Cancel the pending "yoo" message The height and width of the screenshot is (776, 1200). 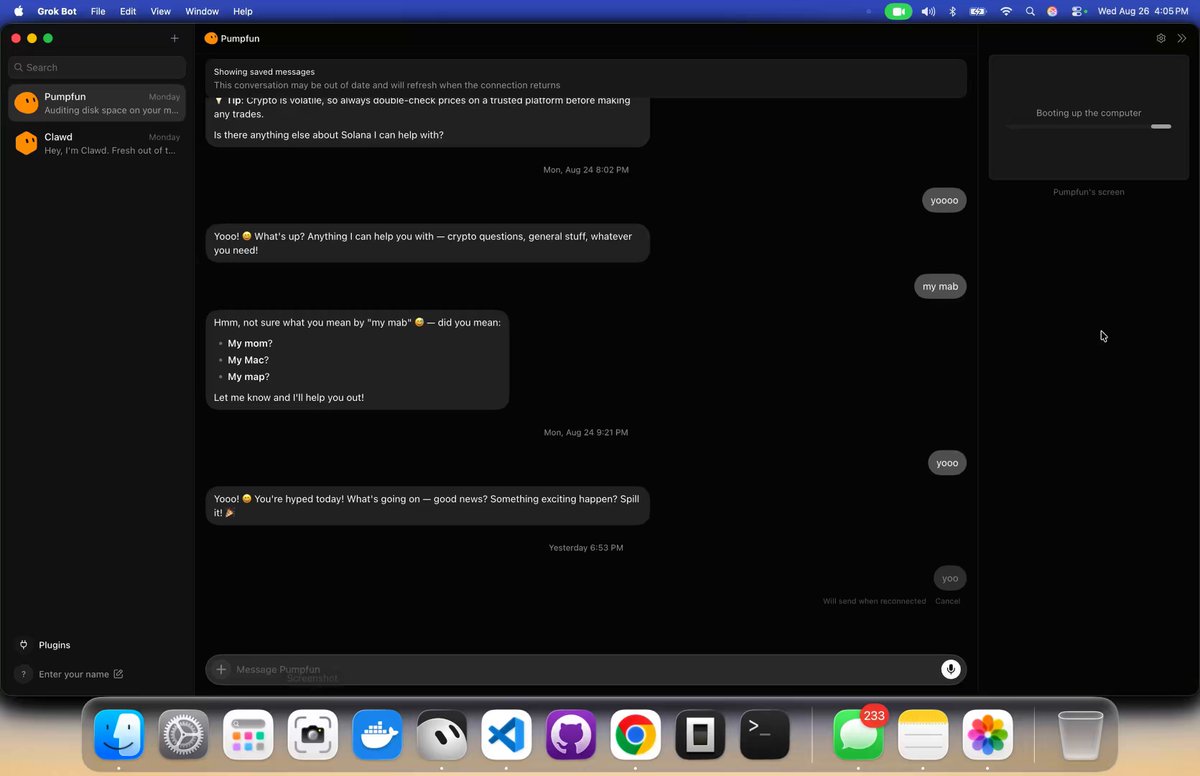947,601
